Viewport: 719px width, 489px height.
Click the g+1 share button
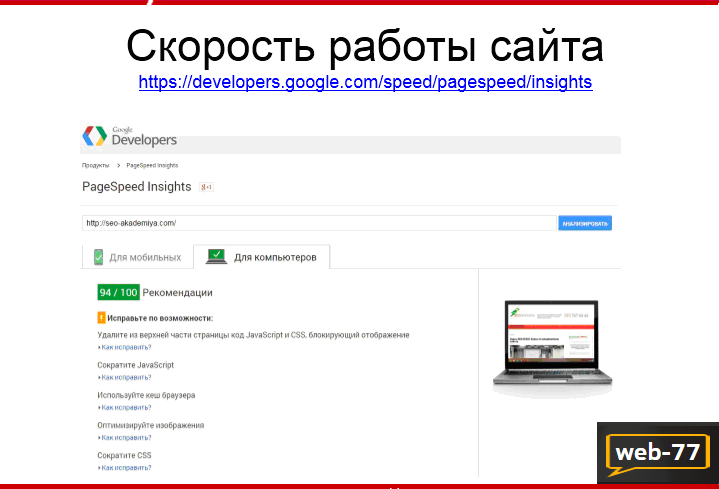(206, 187)
